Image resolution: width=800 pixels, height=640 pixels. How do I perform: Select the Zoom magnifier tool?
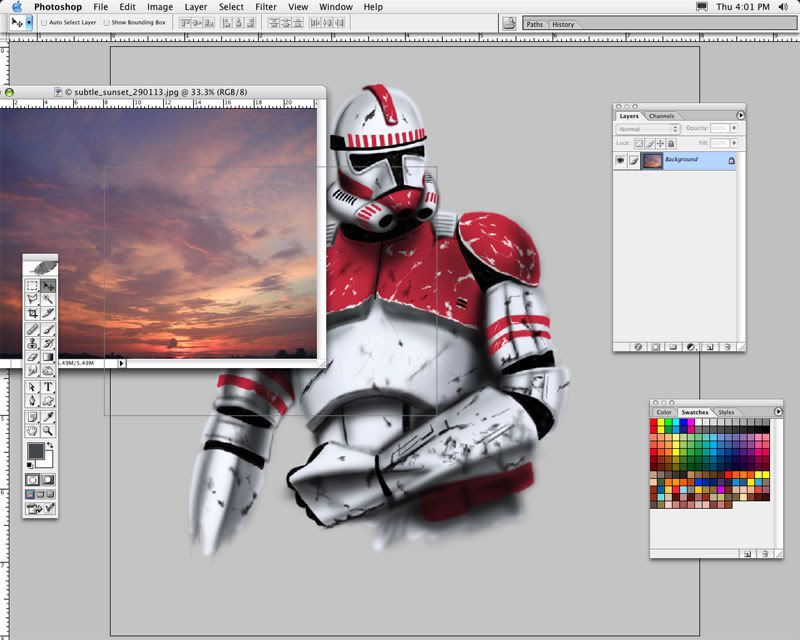click(x=48, y=431)
